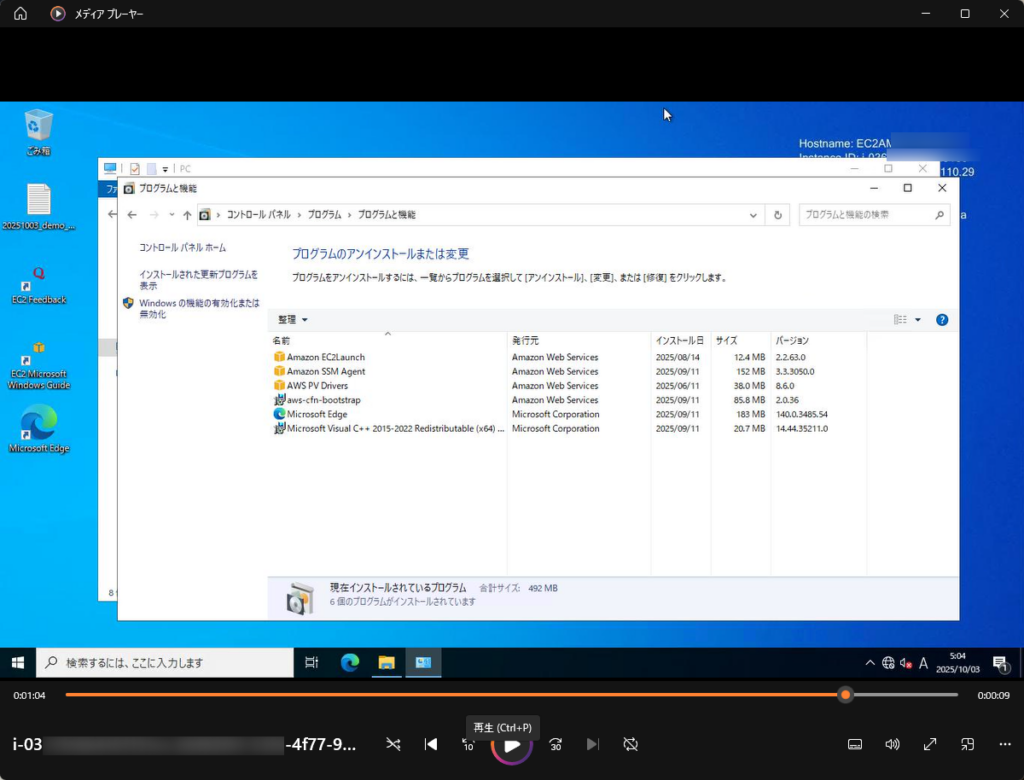Skip back 10 seconds
This screenshot has height=780, width=1024.
click(x=468, y=745)
